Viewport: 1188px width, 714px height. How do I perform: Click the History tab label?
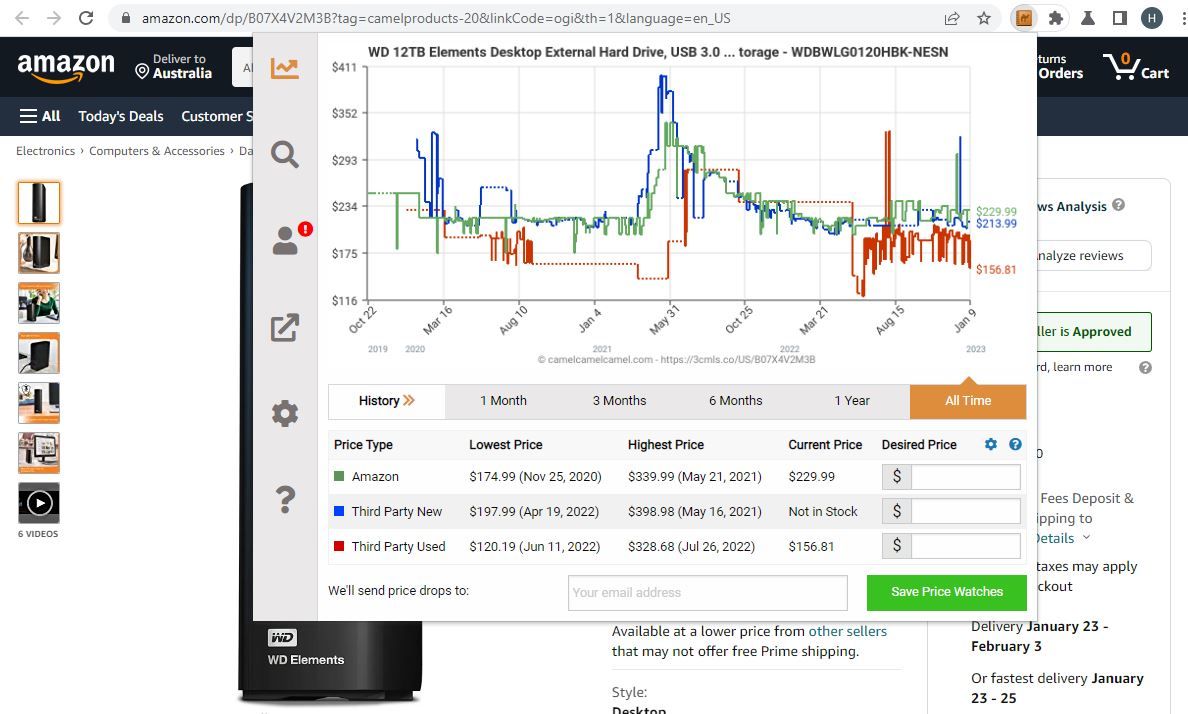pos(386,401)
